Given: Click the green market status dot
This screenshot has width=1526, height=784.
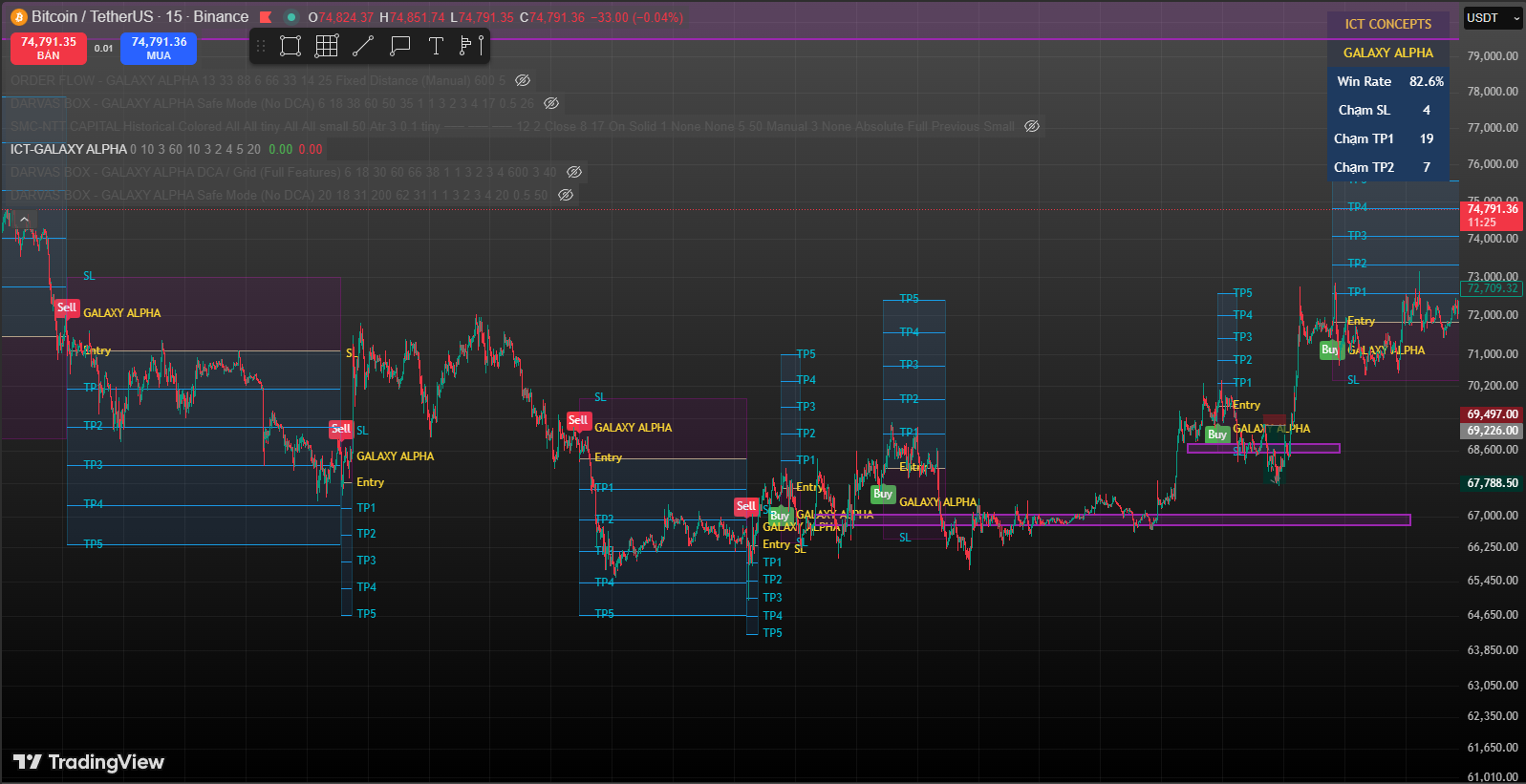Looking at the screenshot, I should 291,17.
